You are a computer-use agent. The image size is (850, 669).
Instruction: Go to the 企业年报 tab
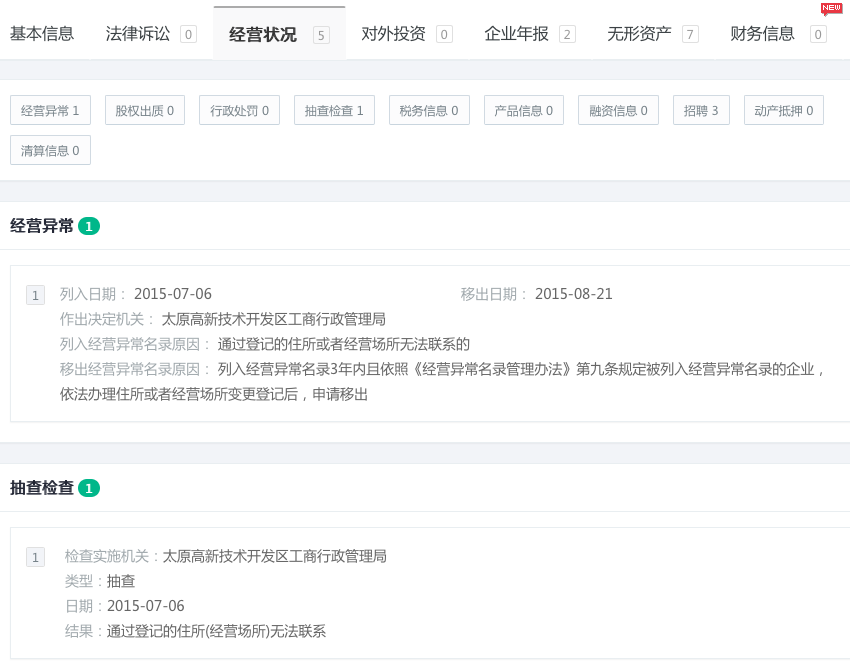pos(529,34)
